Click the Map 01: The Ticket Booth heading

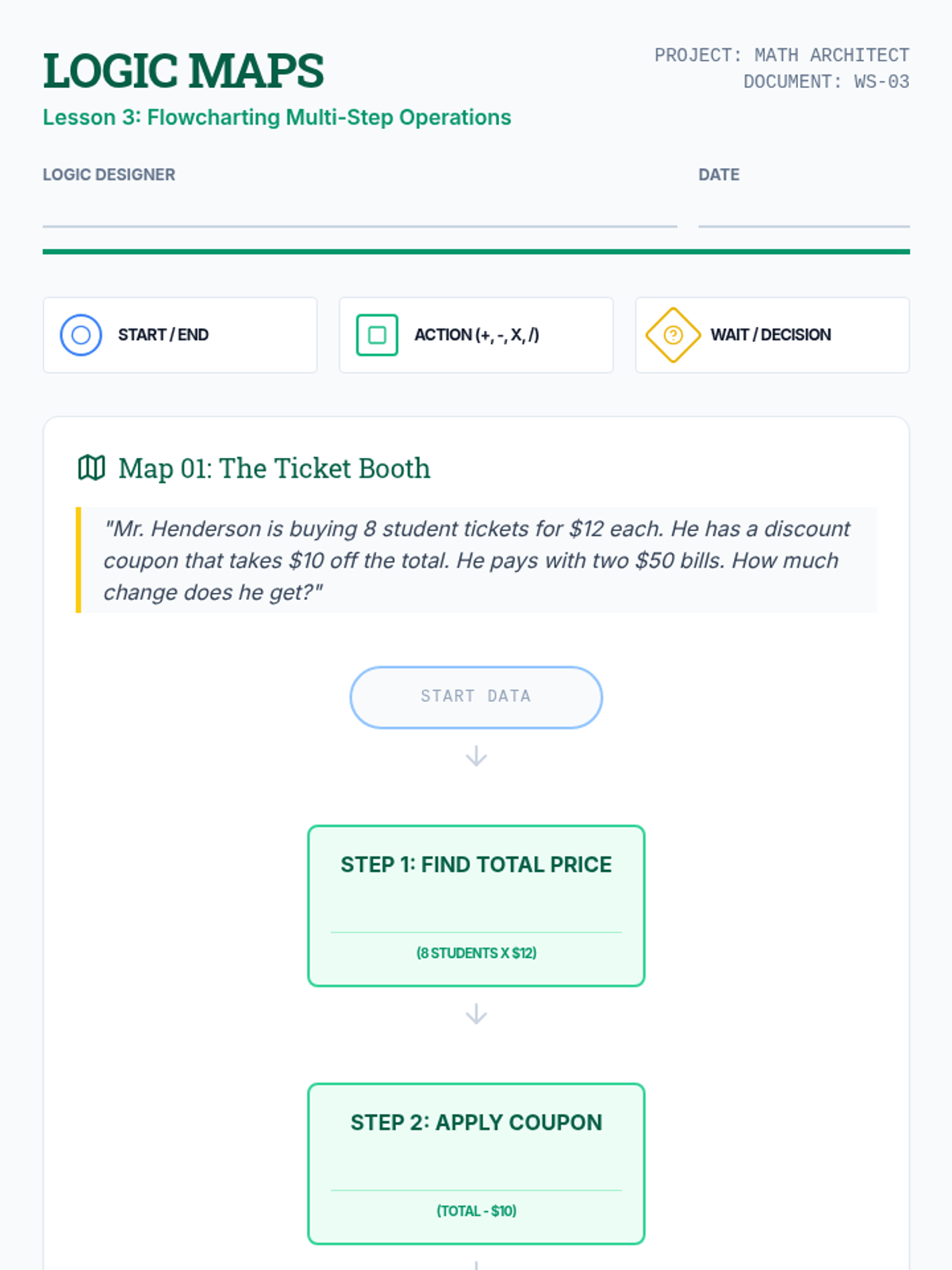click(x=274, y=468)
